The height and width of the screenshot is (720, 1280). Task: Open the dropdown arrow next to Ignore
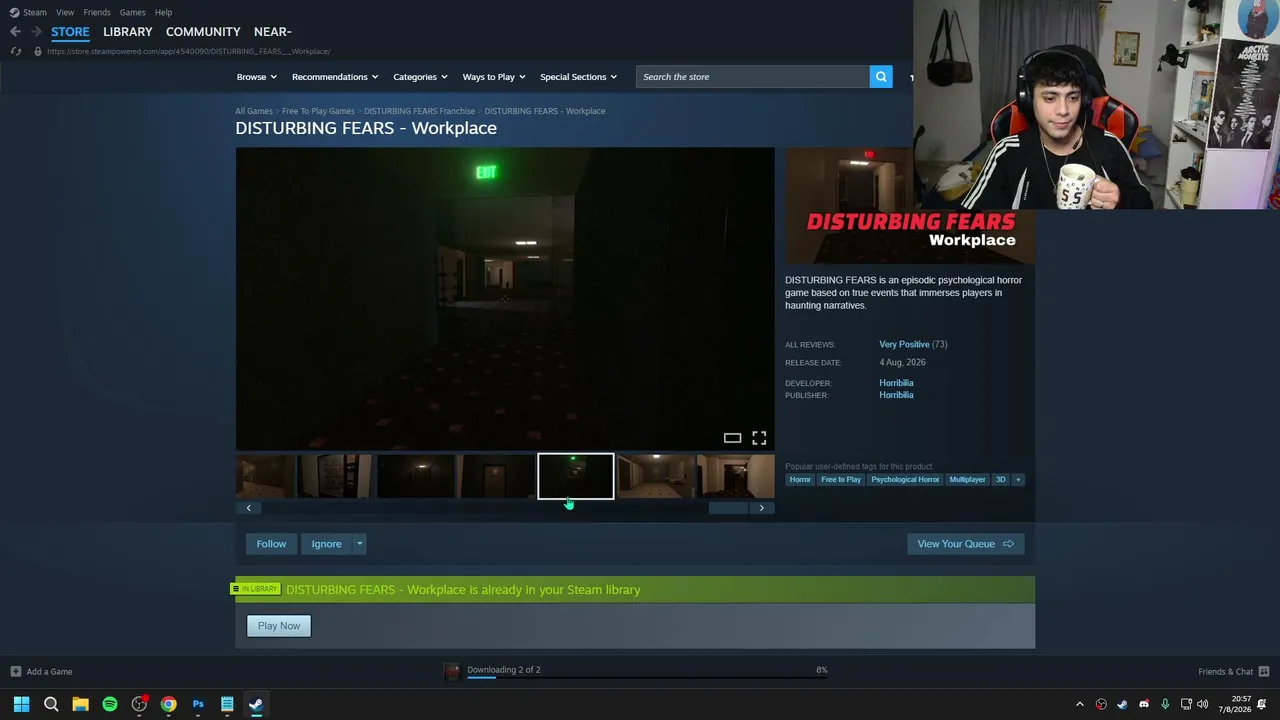pos(360,544)
